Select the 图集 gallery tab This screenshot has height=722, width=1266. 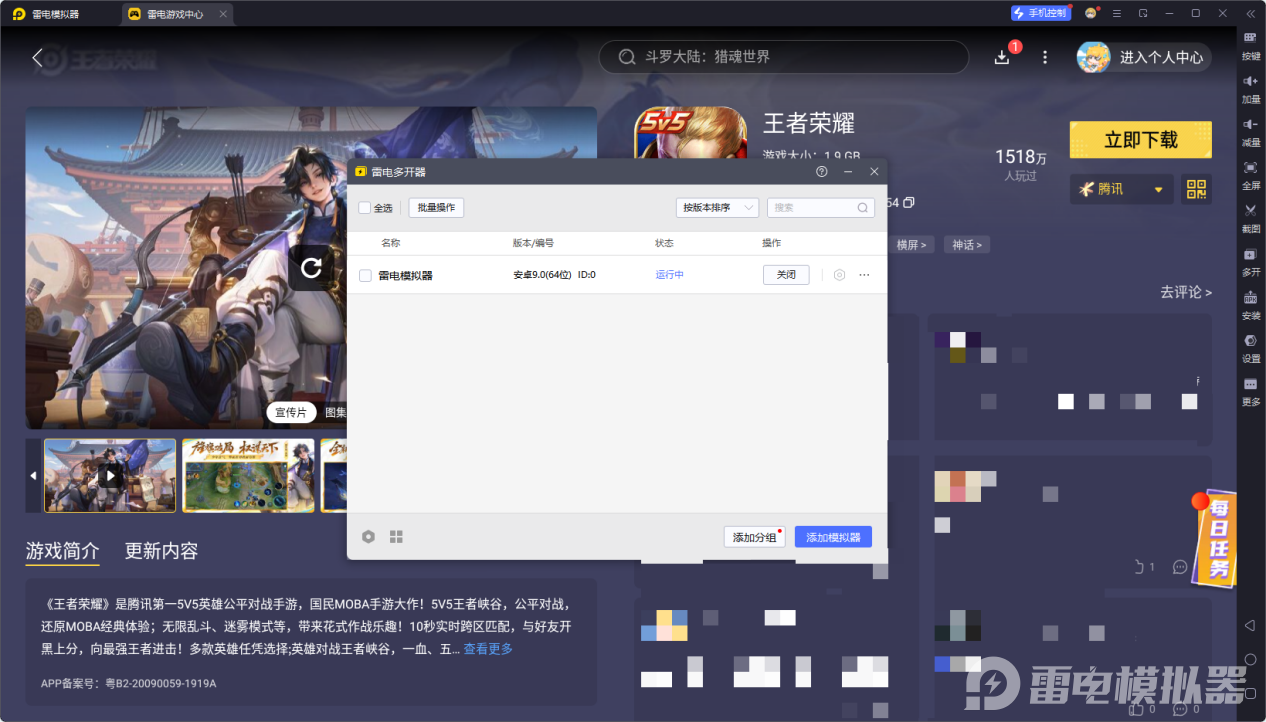[334, 412]
